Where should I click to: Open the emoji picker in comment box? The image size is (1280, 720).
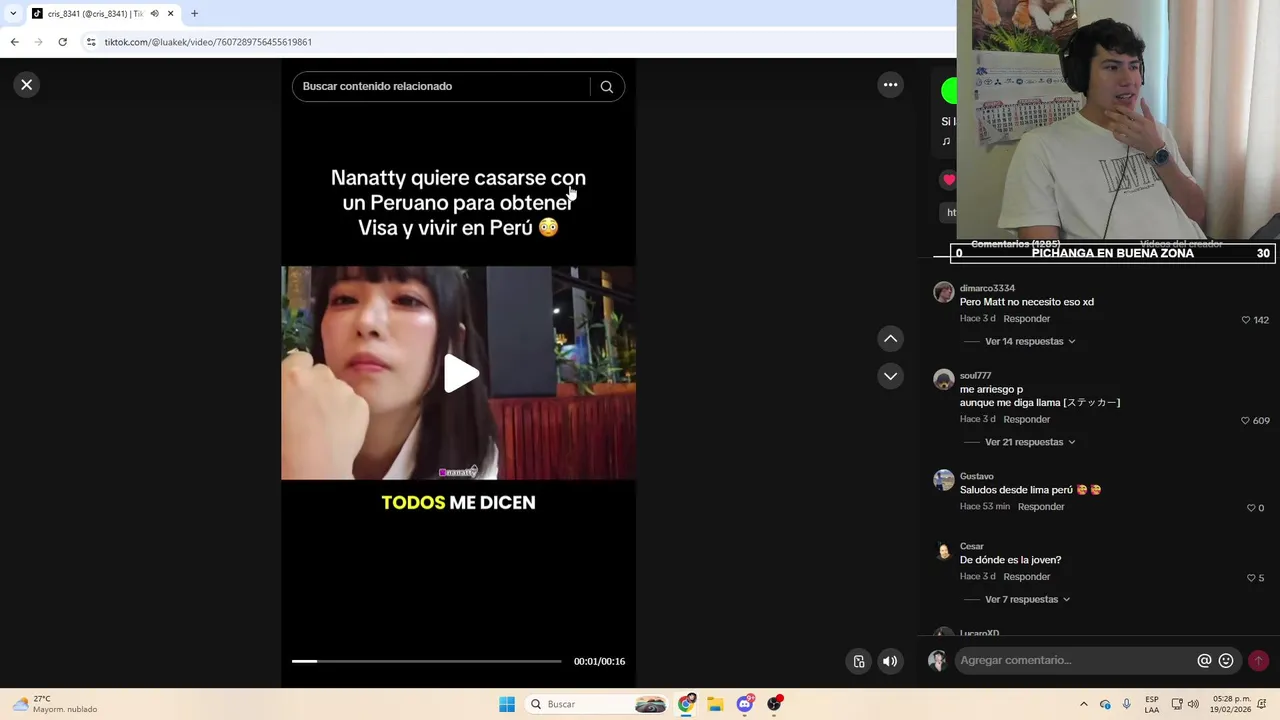[1226, 661]
